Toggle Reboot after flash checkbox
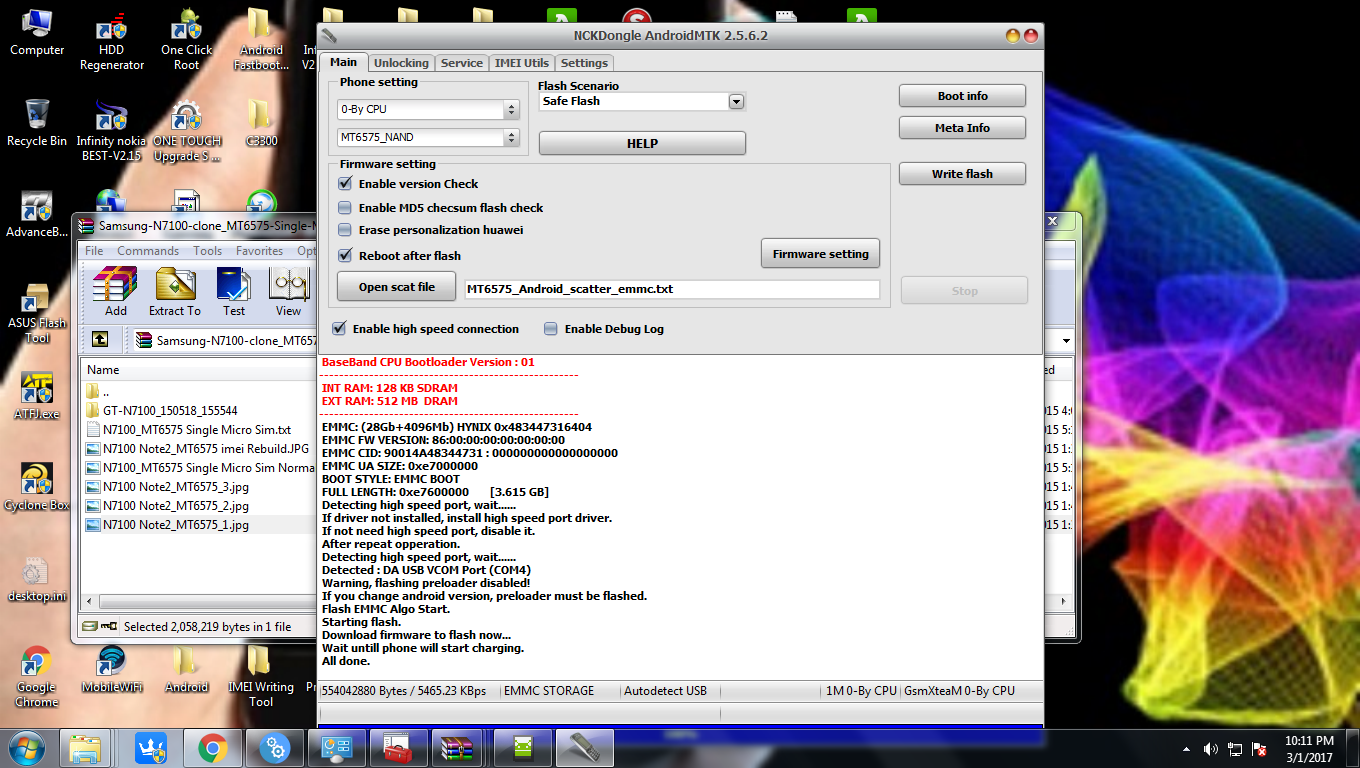The image size is (1360, 768). click(345, 256)
